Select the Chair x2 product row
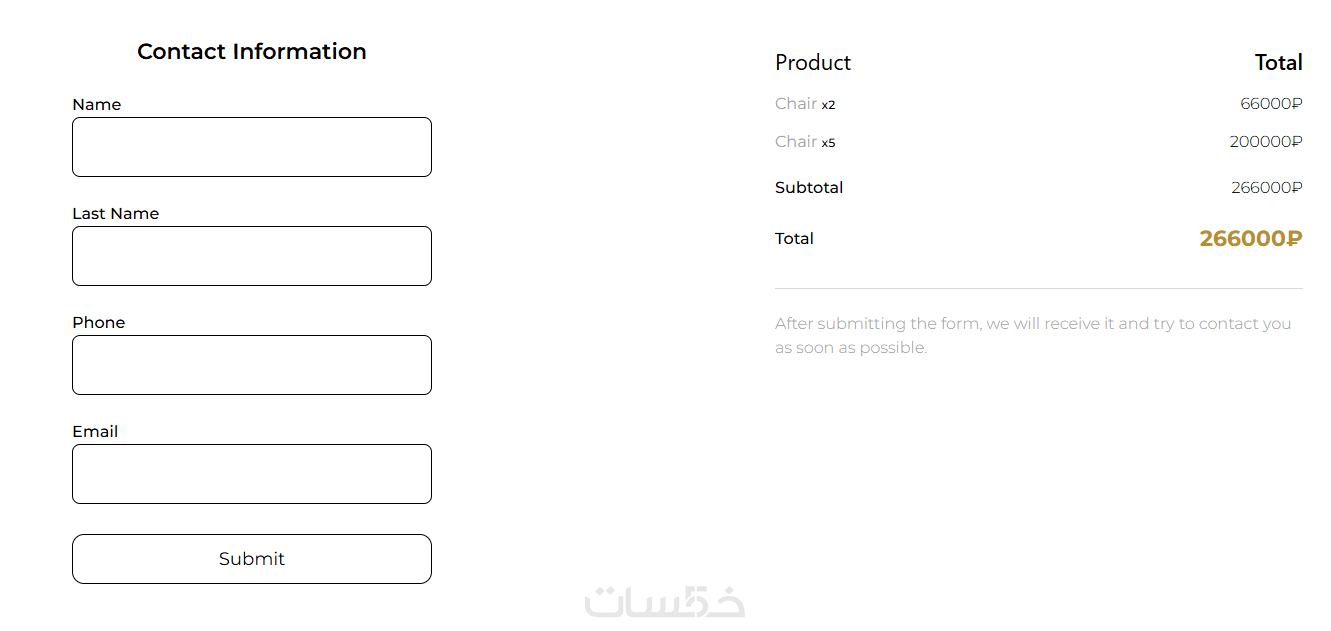This screenshot has height=631, width=1331. click(805, 104)
